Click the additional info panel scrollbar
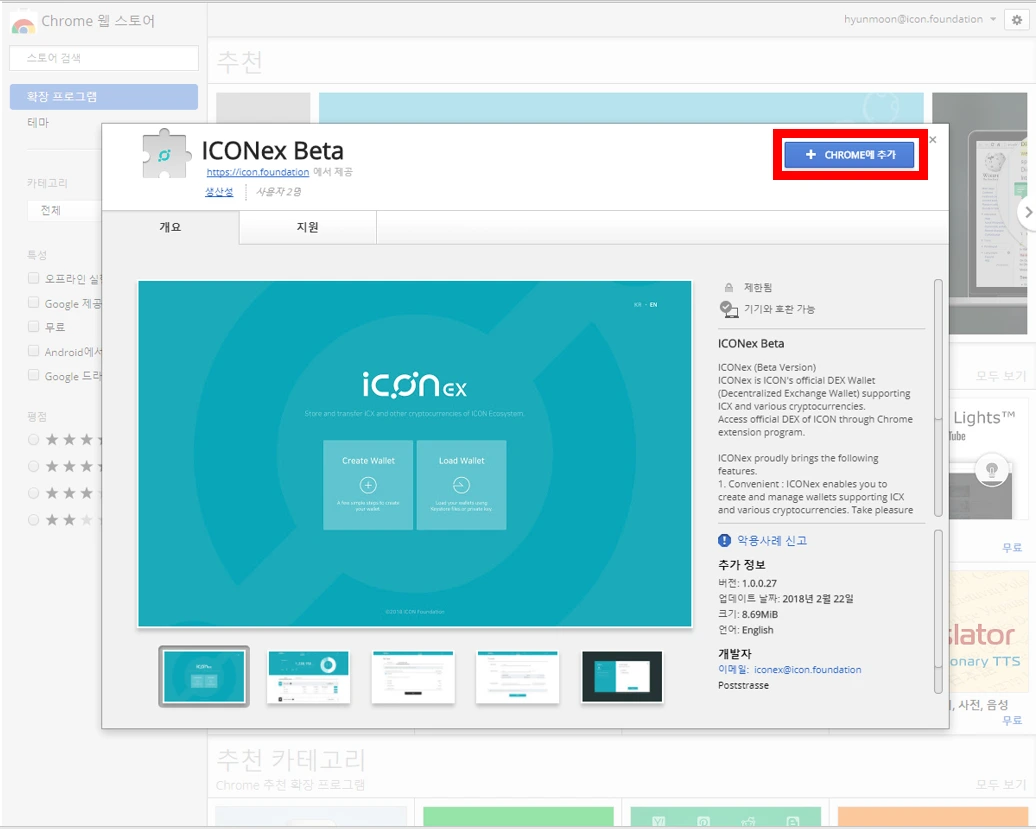Image resolution: width=1036 pixels, height=829 pixels. 938,612
